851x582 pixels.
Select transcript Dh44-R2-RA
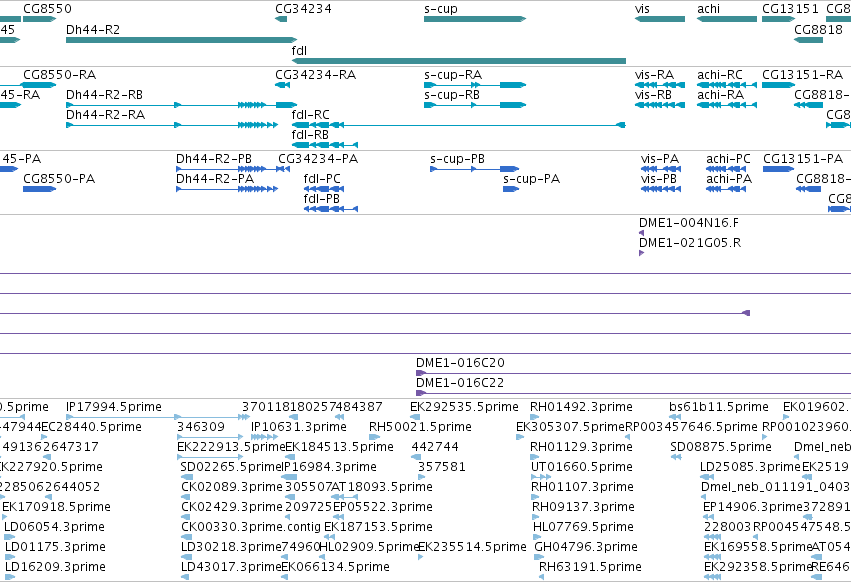(105, 115)
